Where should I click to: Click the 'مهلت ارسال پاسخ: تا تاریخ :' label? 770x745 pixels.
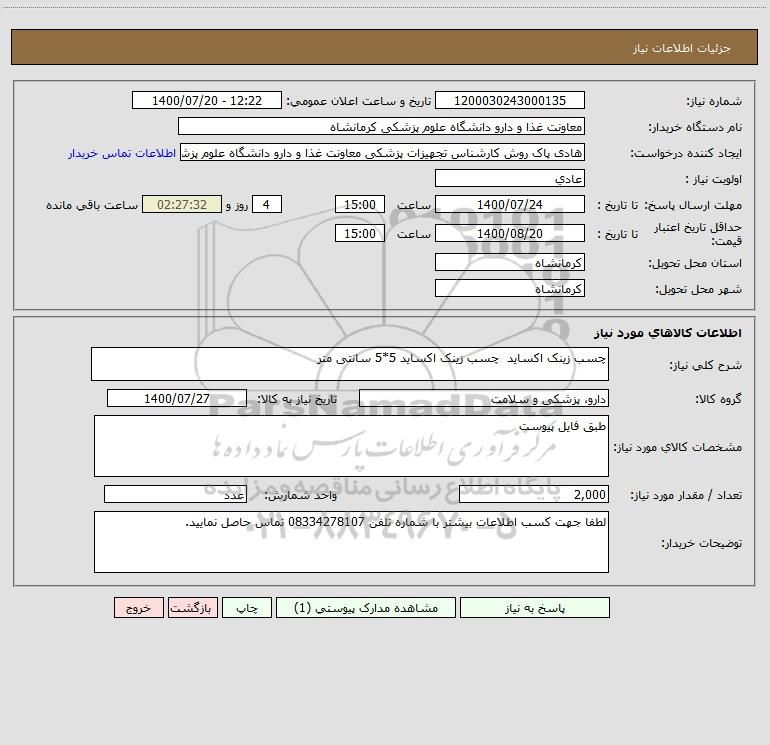[669, 205]
